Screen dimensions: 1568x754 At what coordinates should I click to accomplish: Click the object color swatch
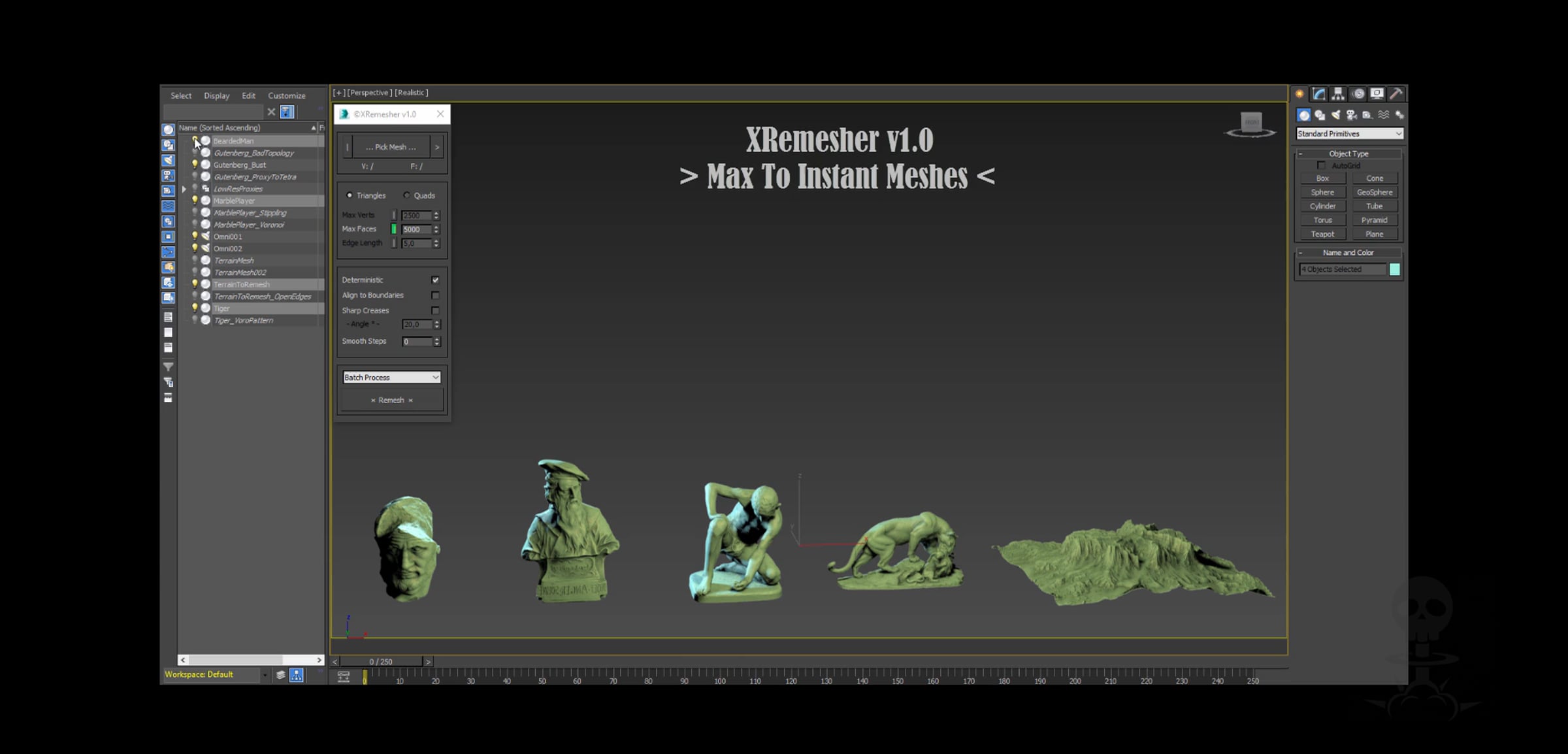point(1394,269)
